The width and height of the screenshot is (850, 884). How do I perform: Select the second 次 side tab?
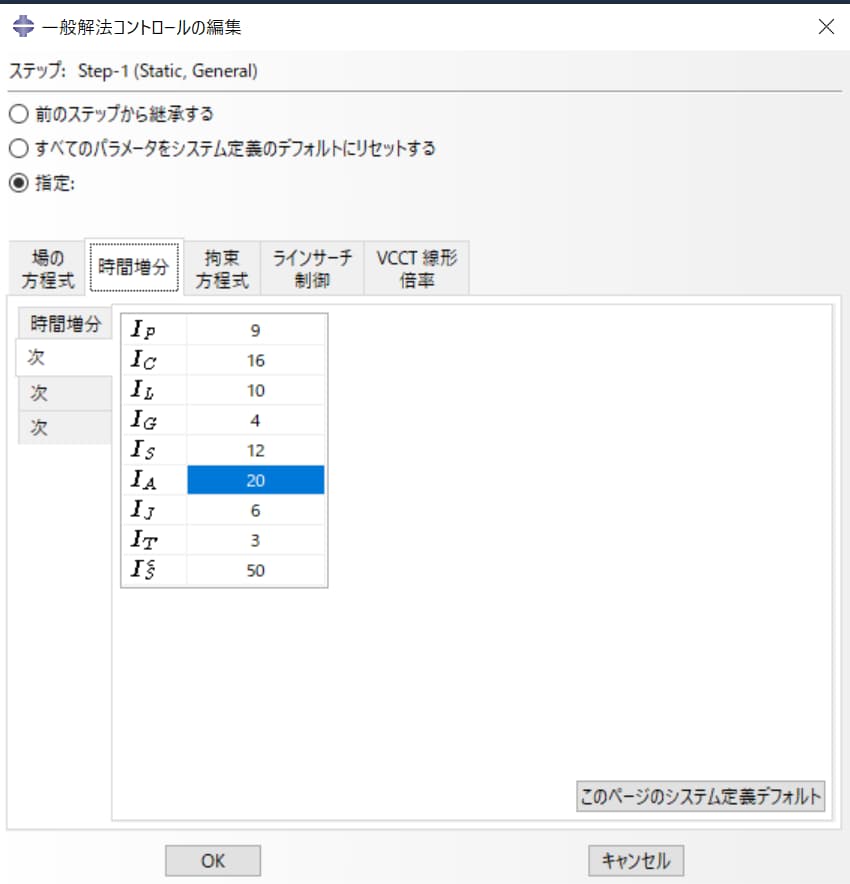[x=64, y=392]
